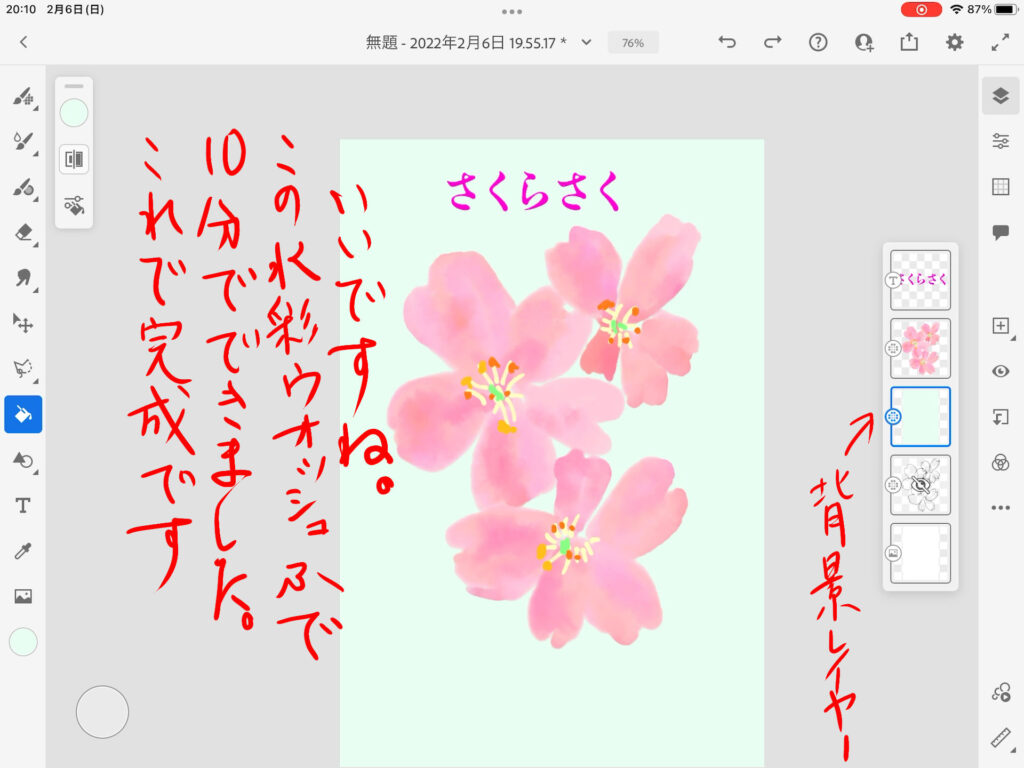This screenshot has width=1024, height=768.
Task: Pick the Smudge tool
Action: pyautogui.click(x=22, y=278)
